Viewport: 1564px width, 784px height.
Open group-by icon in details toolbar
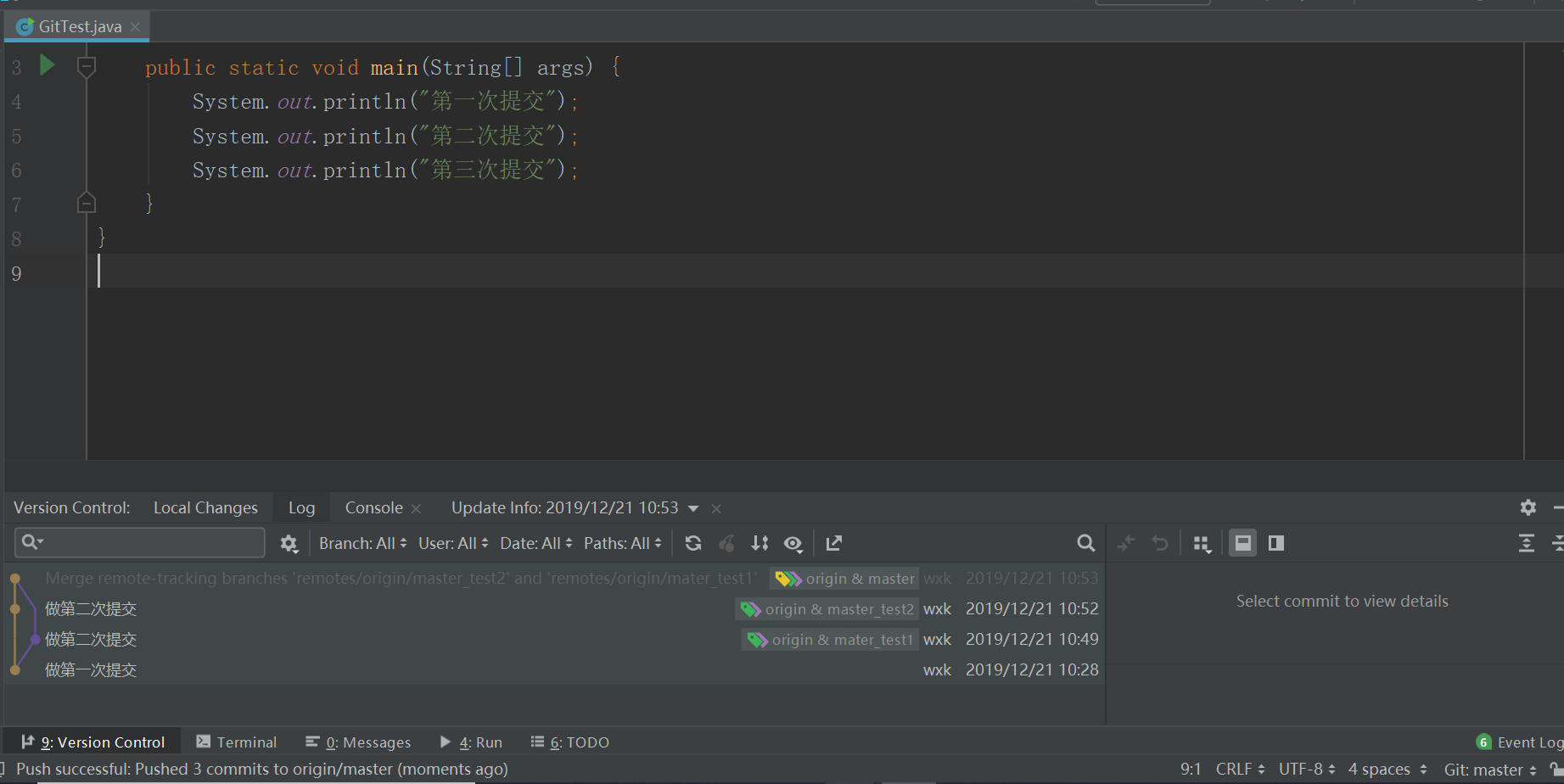click(1202, 543)
